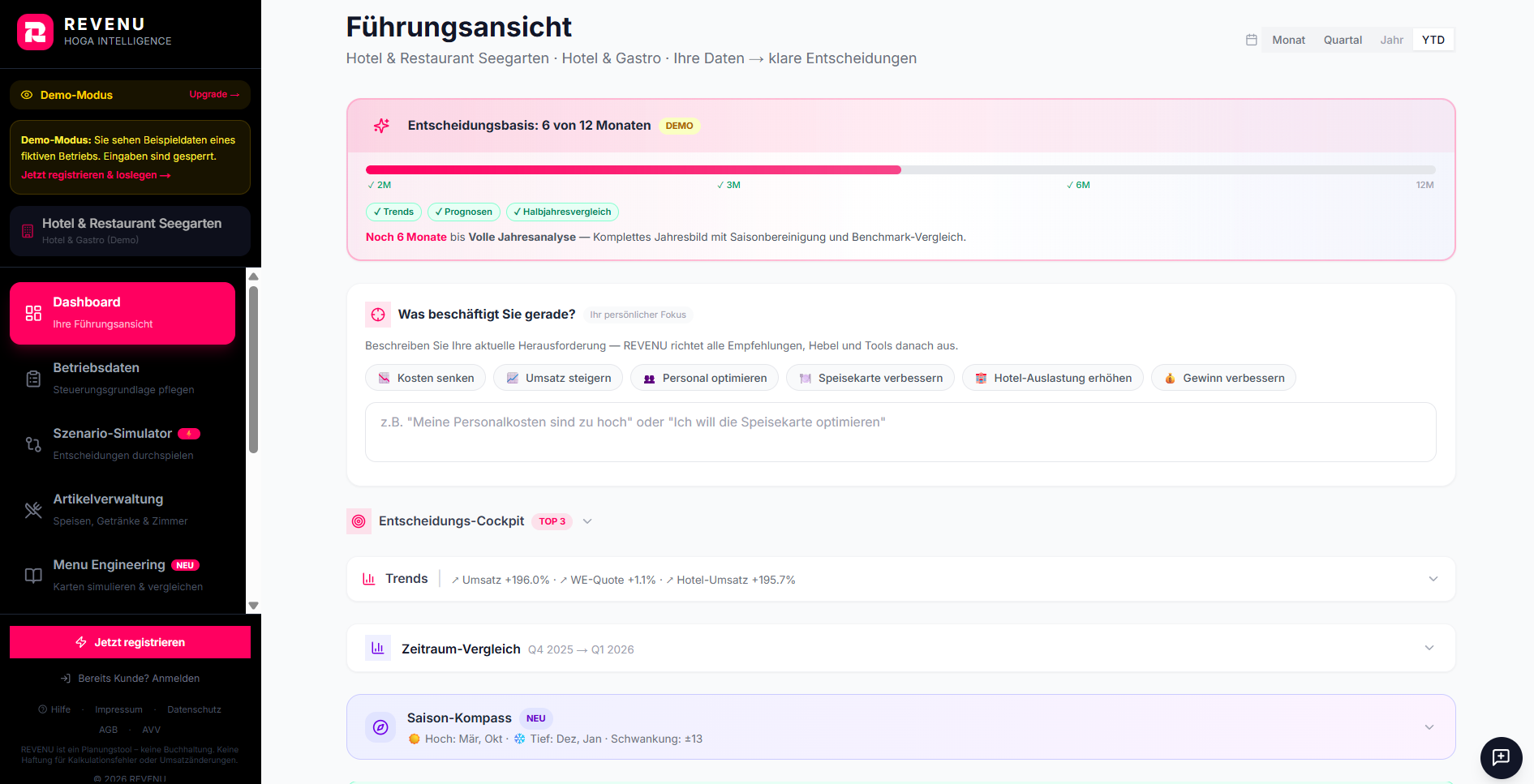Image resolution: width=1534 pixels, height=784 pixels.
Task: Click the personal focus text input field
Action: pos(900,432)
